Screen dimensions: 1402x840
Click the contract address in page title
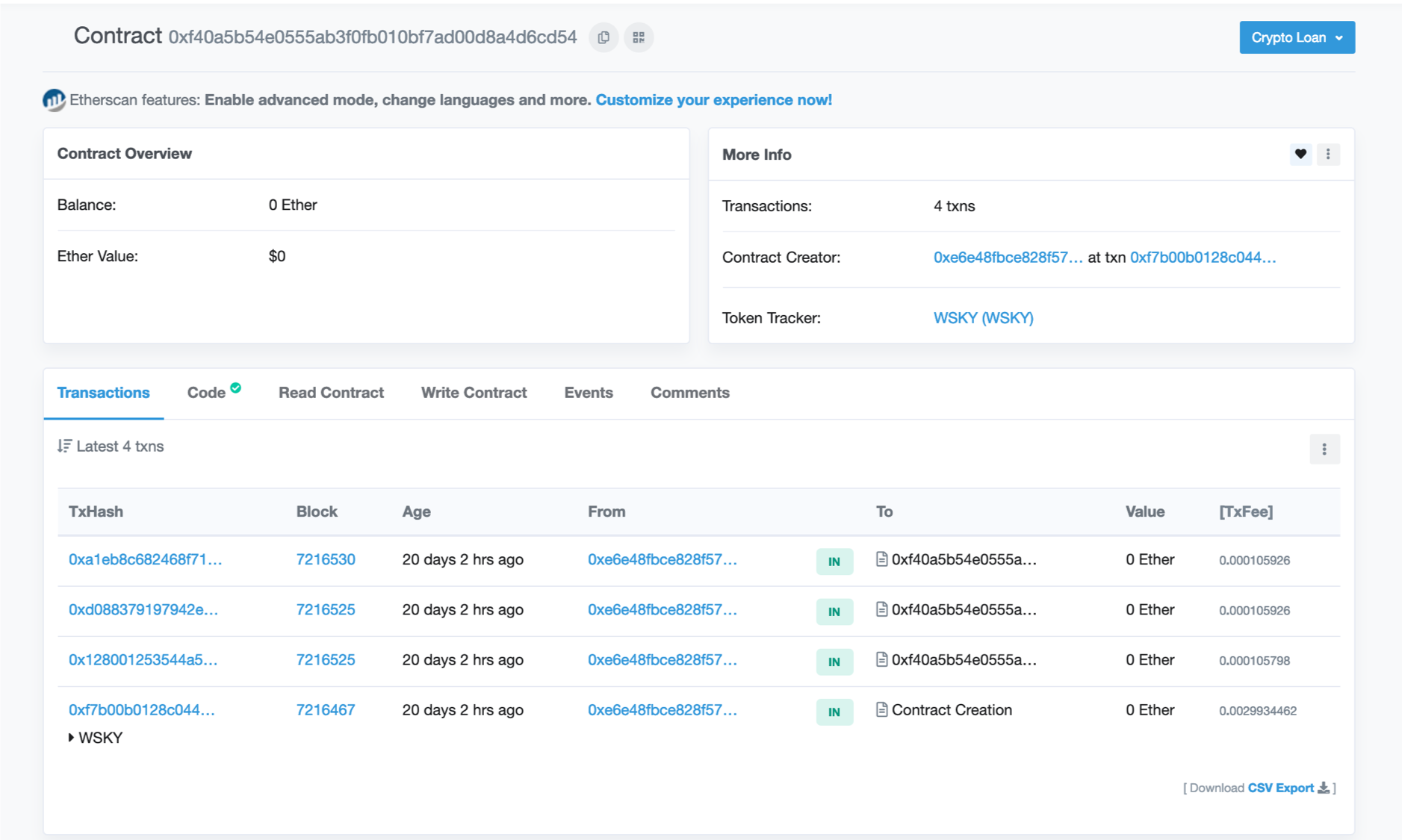tap(372, 37)
